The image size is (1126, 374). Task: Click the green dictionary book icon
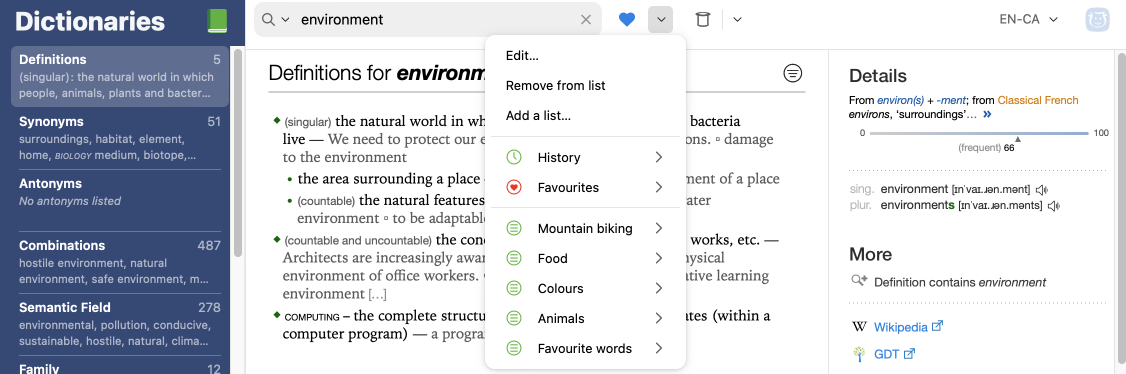pos(215,21)
